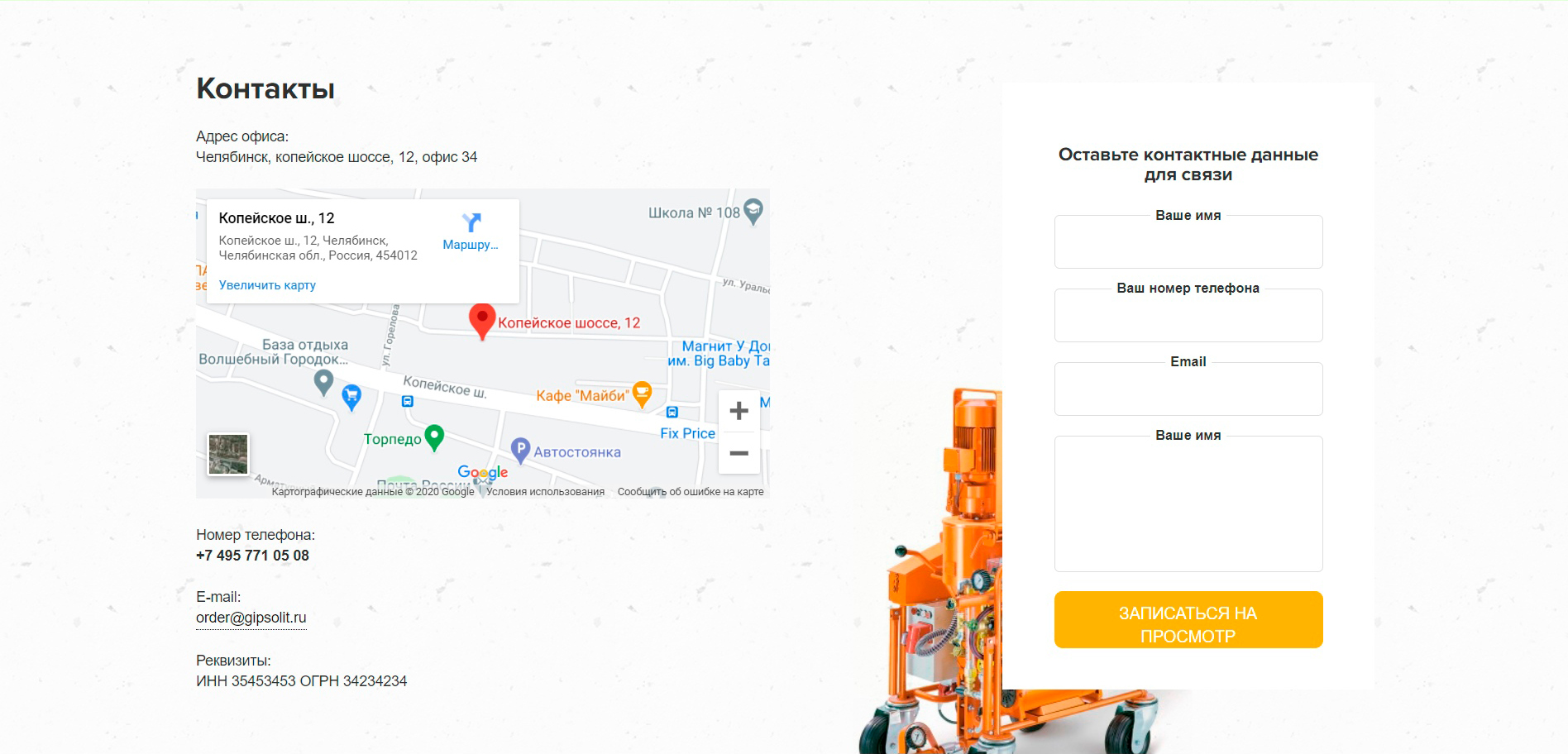Open the Увеличить карту link
Screen dimensions: 1568x754
click(267, 285)
